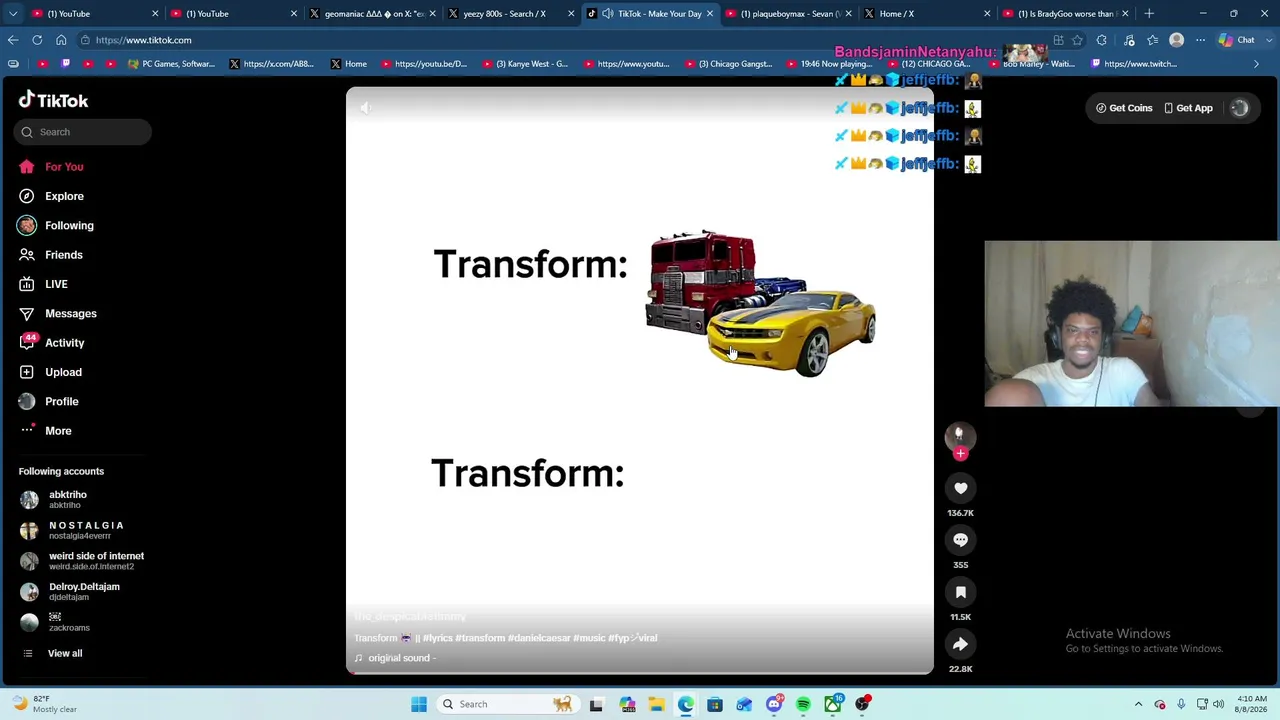This screenshot has height=720, width=1280.
Task: Open the Xbox app from the taskbar
Action: click(x=832, y=704)
